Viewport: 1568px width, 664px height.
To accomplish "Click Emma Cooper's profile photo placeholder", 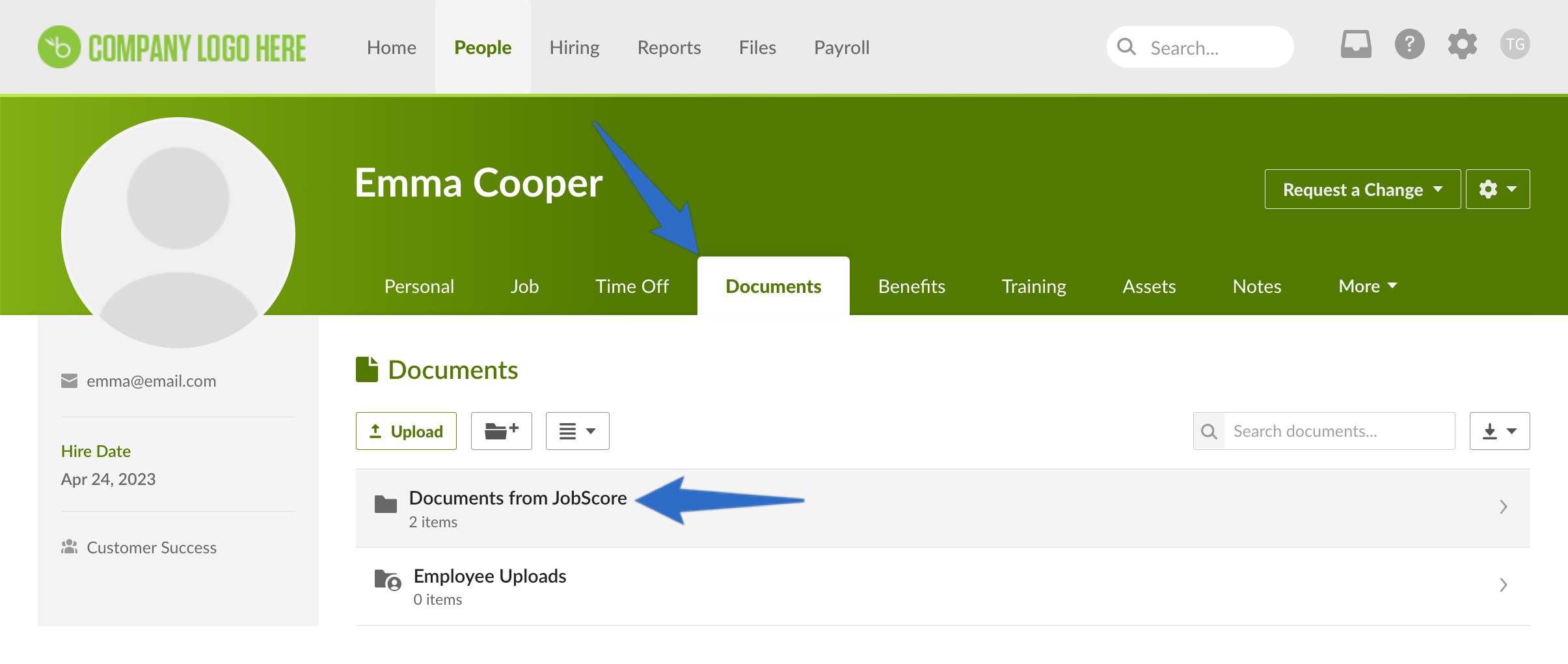I will tap(178, 233).
